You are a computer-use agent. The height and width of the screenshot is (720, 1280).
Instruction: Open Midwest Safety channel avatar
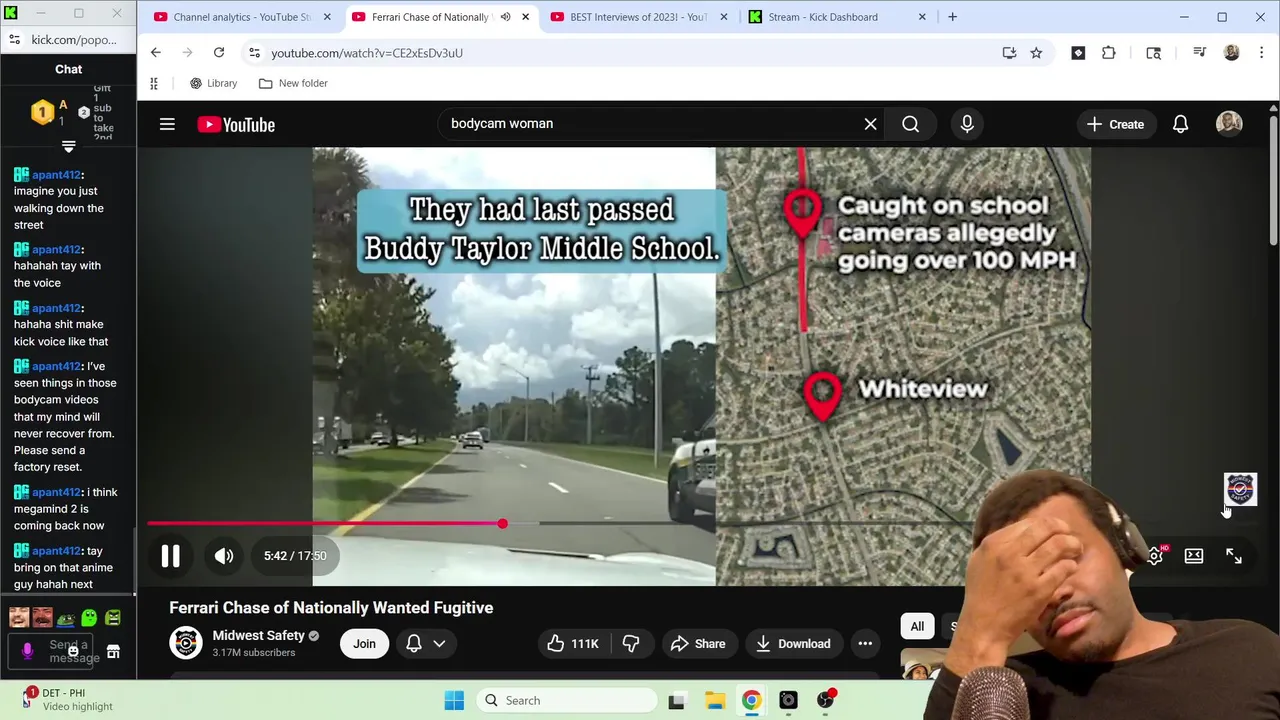pos(186,643)
